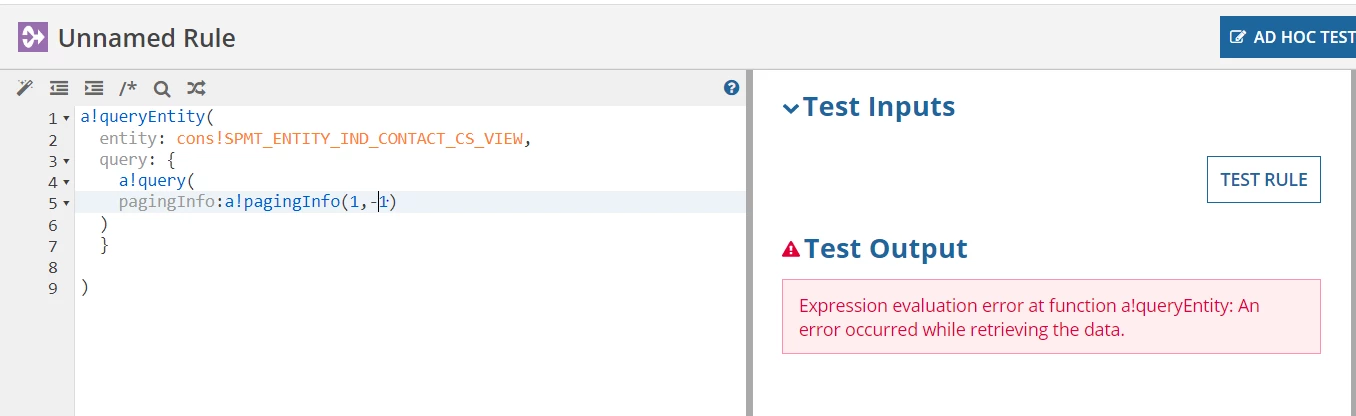The width and height of the screenshot is (1356, 416).
Task: Click the TEST RULE button
Action: coord(1264,180)
